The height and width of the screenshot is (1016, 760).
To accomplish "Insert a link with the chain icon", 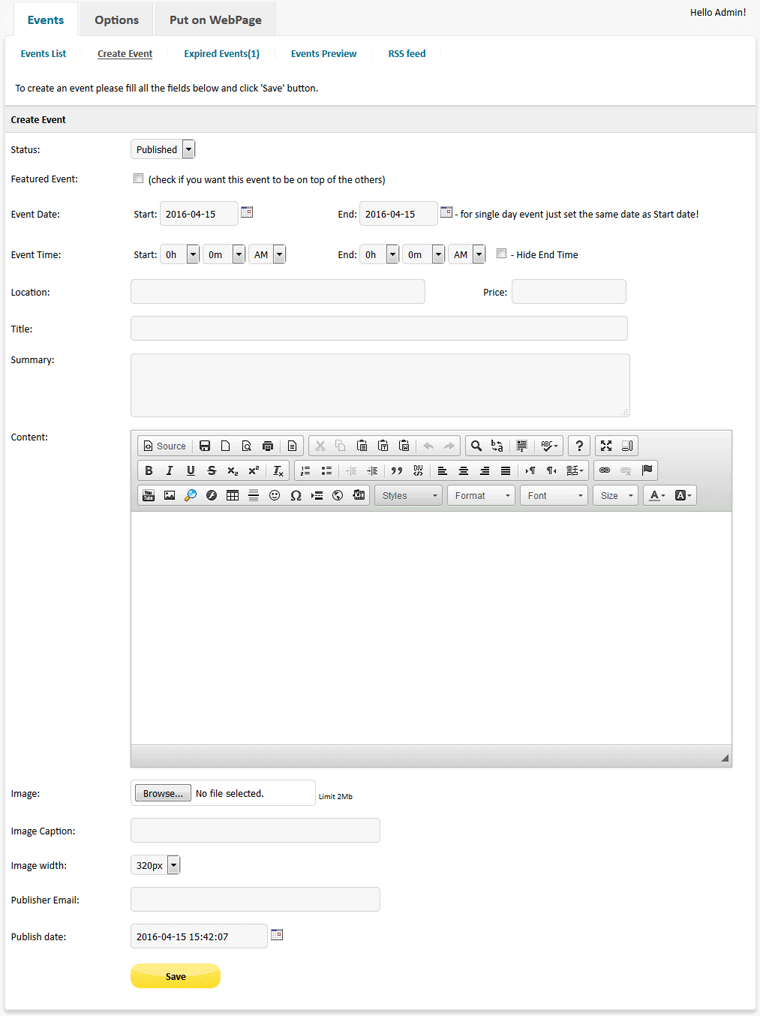I will [x=604, y=471].
